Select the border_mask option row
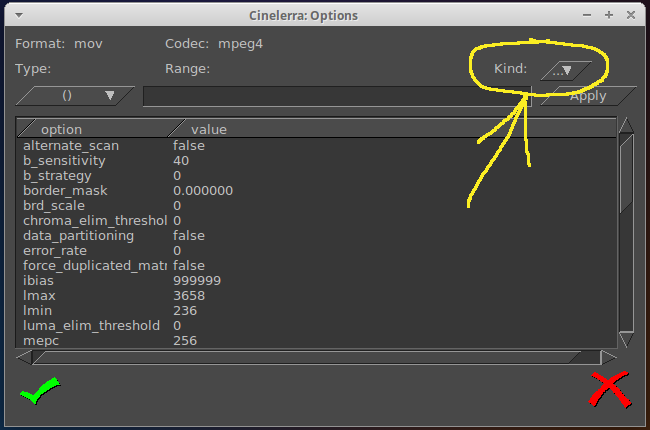The height and width of the screenshot is (430, 650). tap(65, 191)
